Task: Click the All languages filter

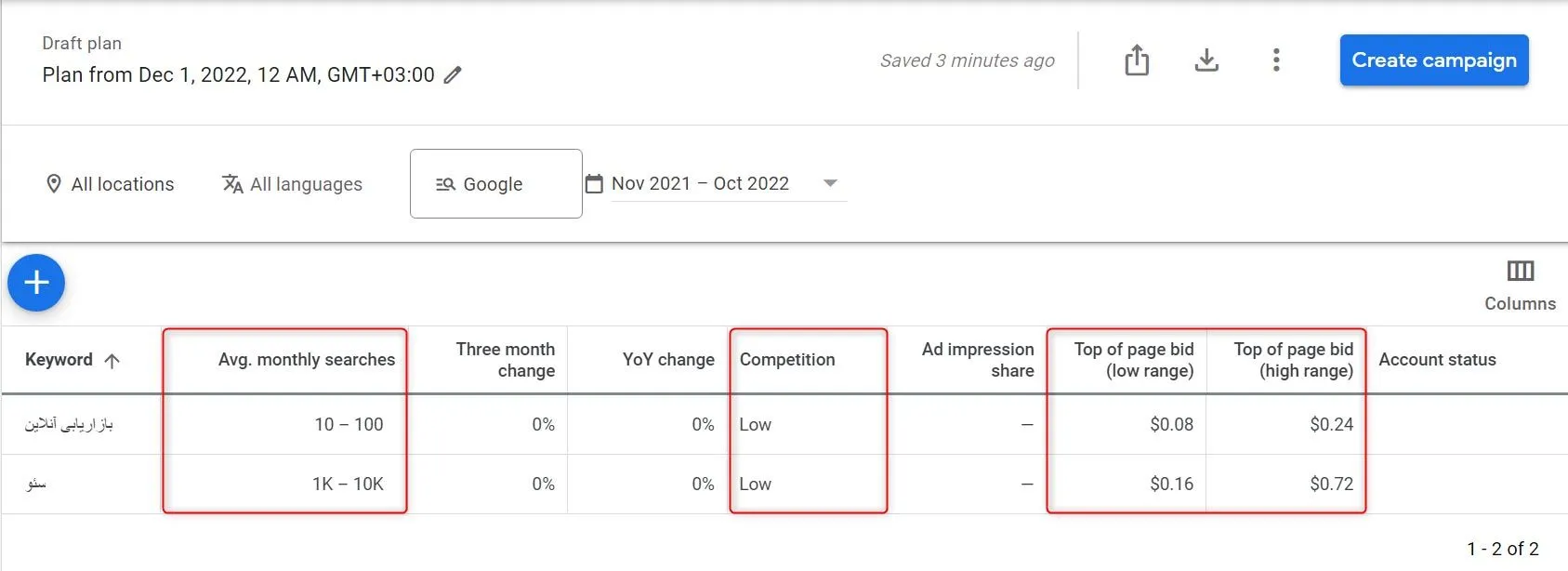Action: point(292,184)
